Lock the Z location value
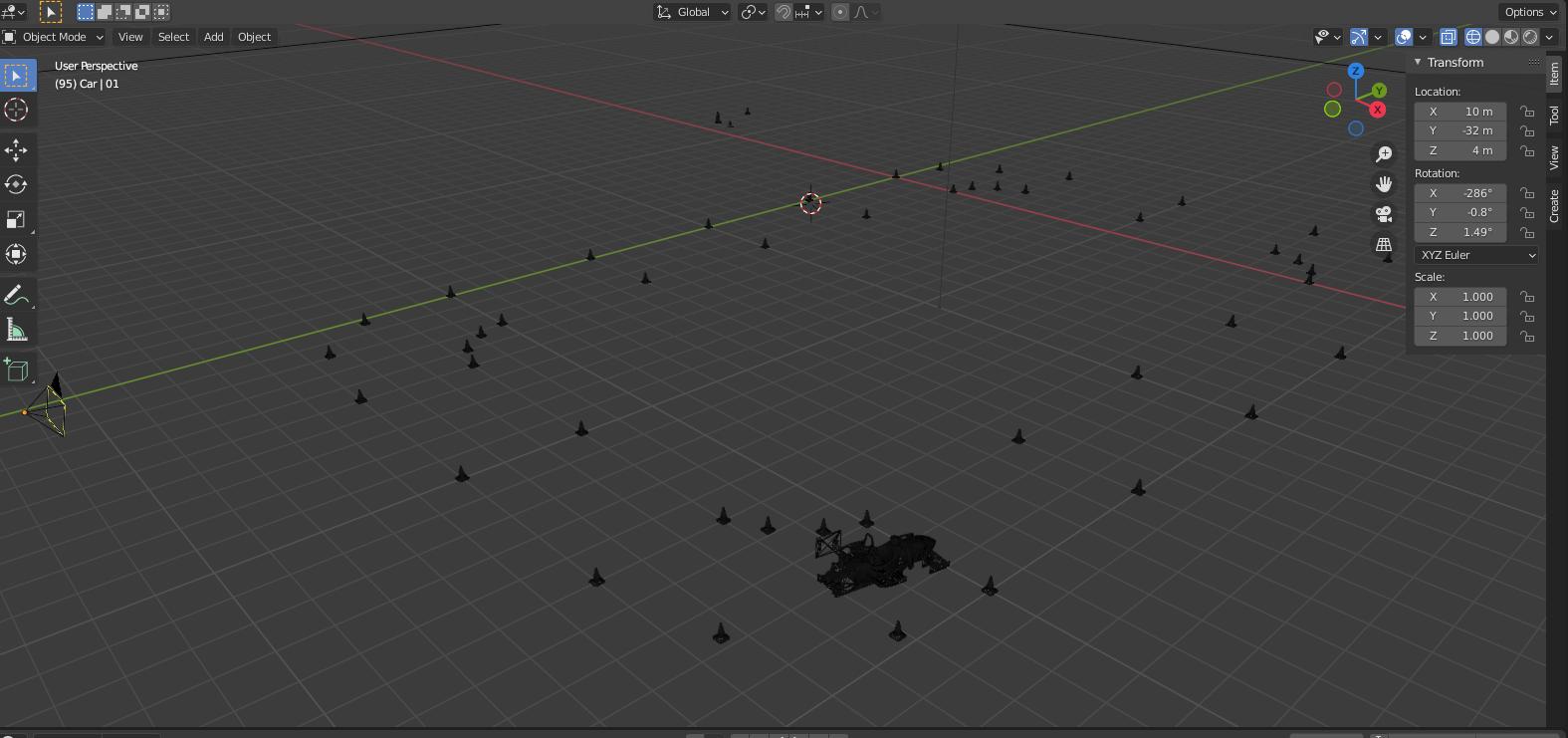The width and height of the screenshot is (1568, 738). (x=1527, y=150)
